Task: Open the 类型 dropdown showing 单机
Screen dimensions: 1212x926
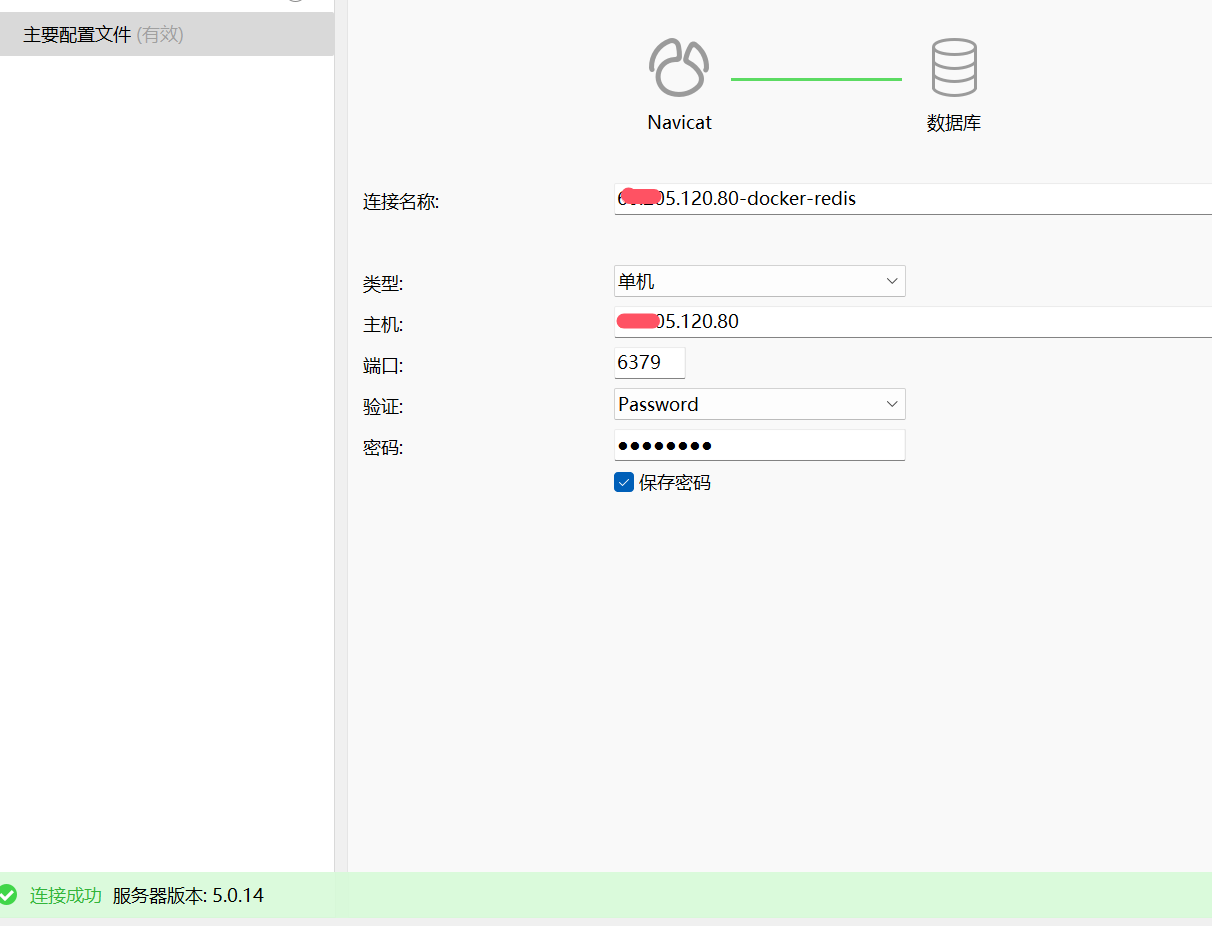Action: 760,281
